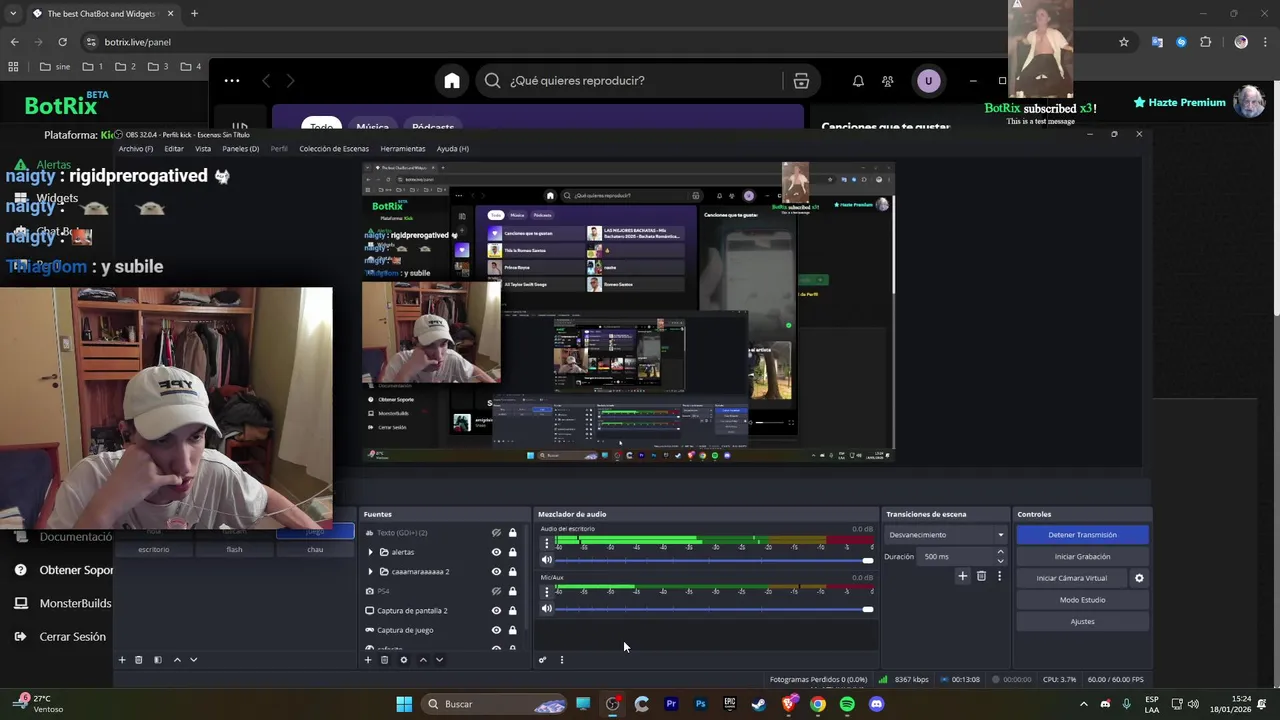Hide Captura de juego source

coord(496,630)
